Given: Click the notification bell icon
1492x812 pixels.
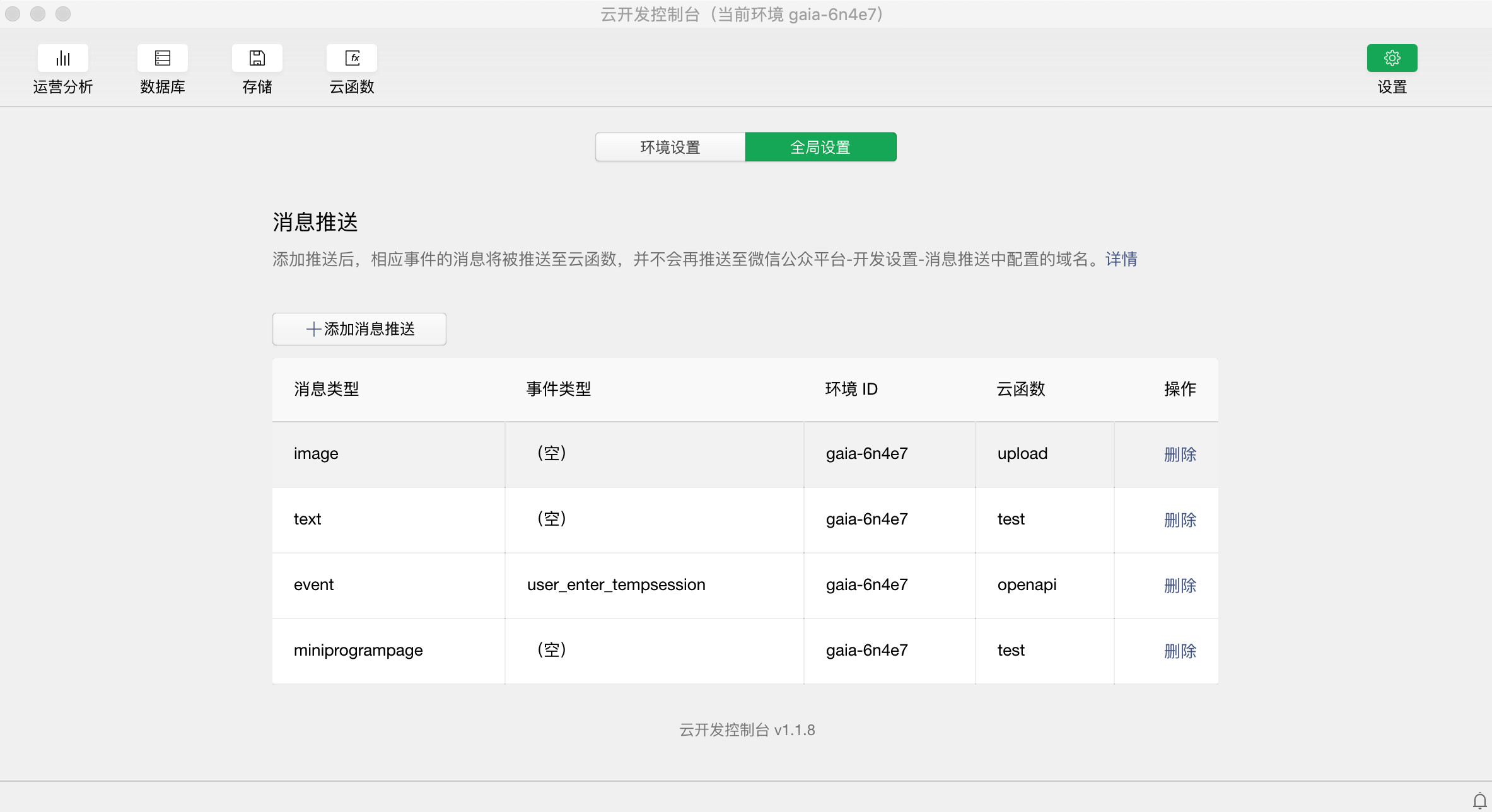Looking at the screenshot, I should [x=1479, y=801].
